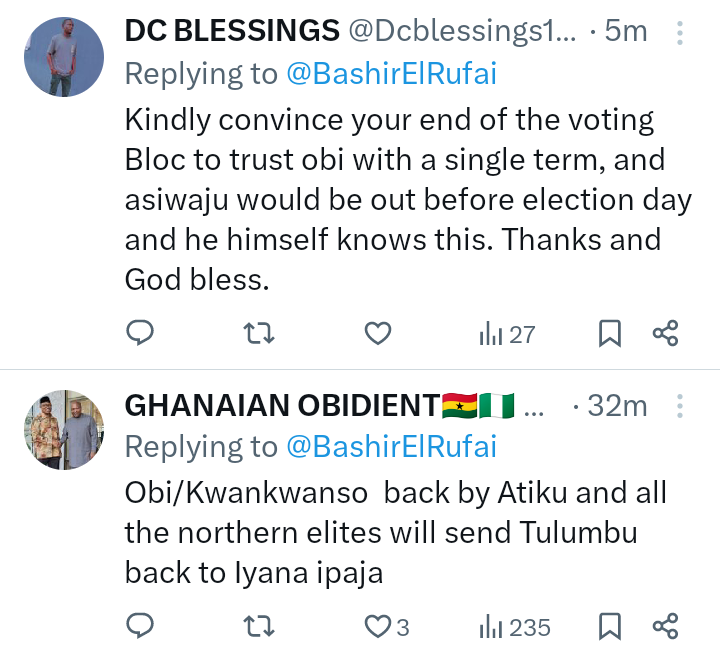Like the DC BLESSINGS tweet
Screen dimensions: 720x652
click(377, 334)
